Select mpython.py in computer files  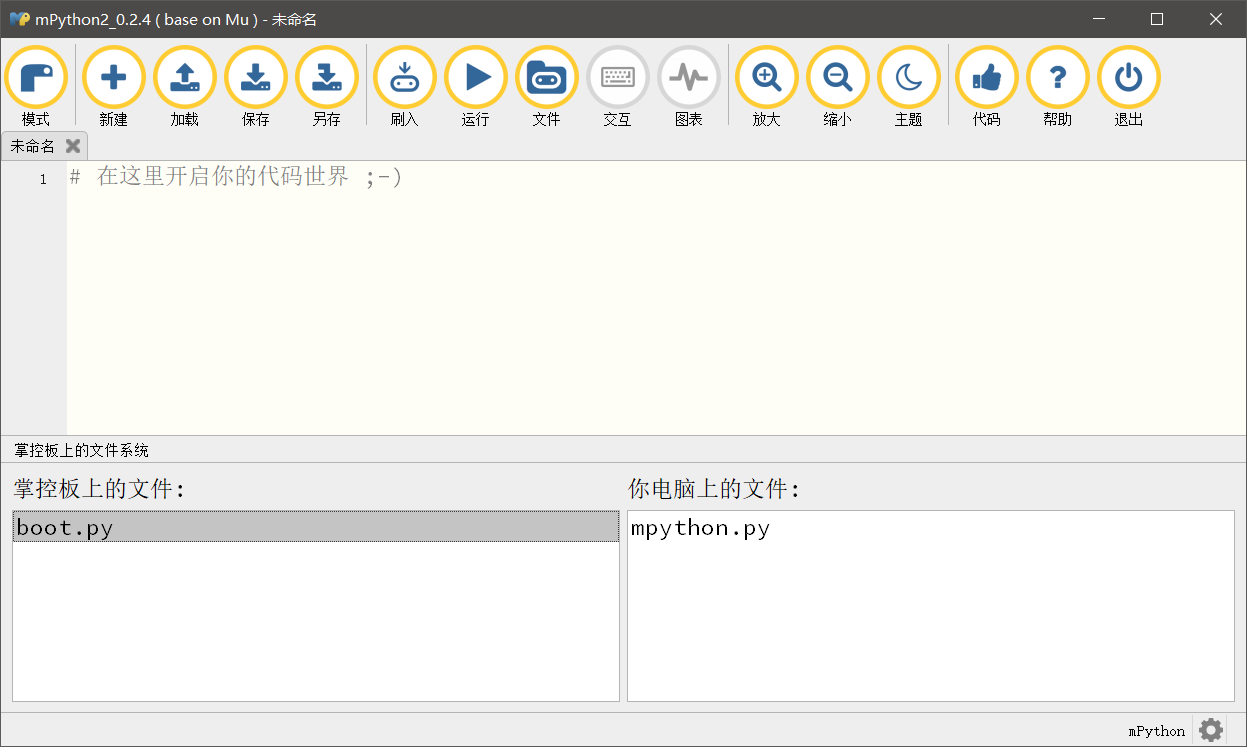coord(930,528)
